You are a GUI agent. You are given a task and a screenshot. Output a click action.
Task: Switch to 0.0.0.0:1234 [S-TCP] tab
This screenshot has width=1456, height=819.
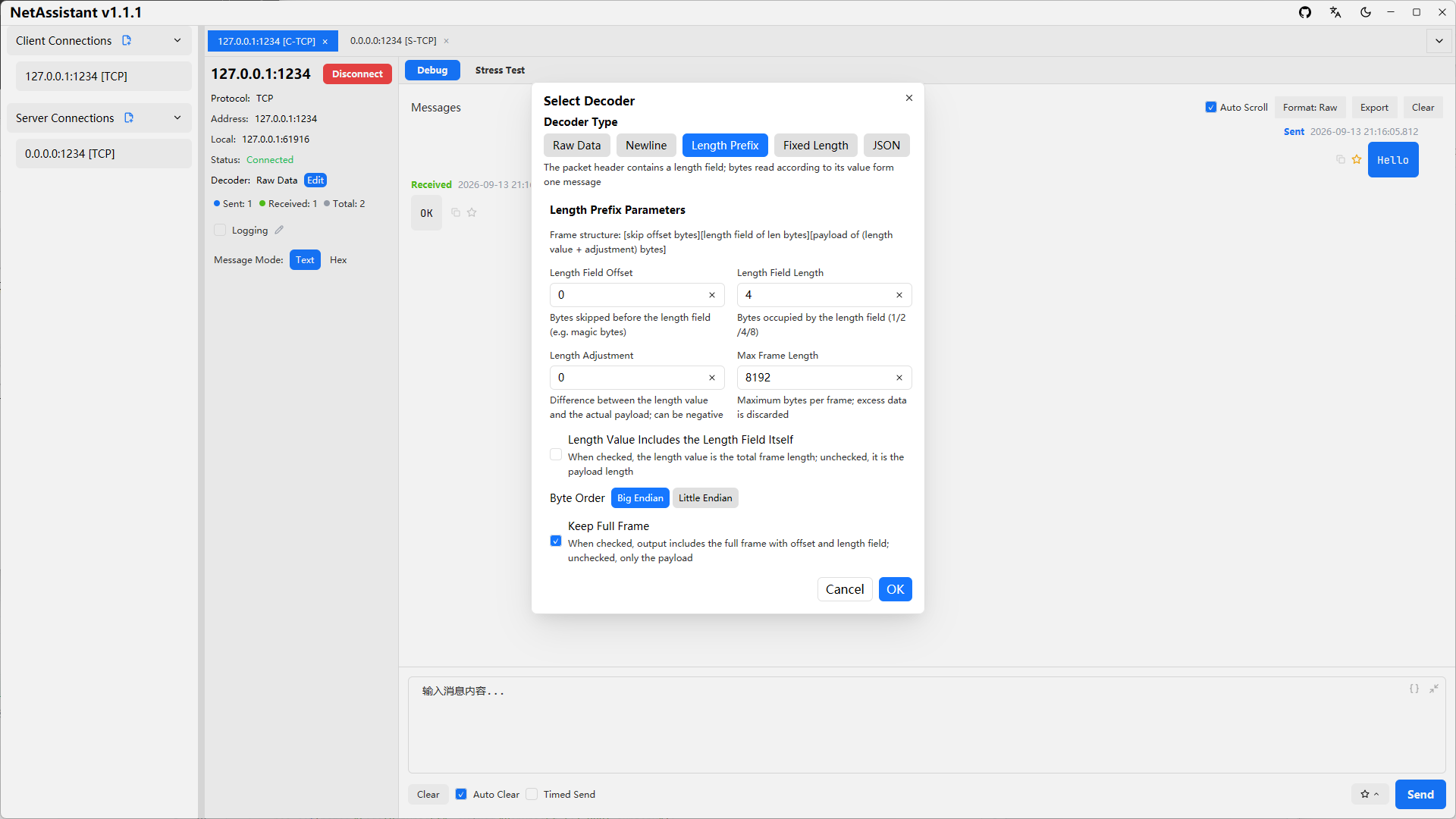[x=393, y=41]
